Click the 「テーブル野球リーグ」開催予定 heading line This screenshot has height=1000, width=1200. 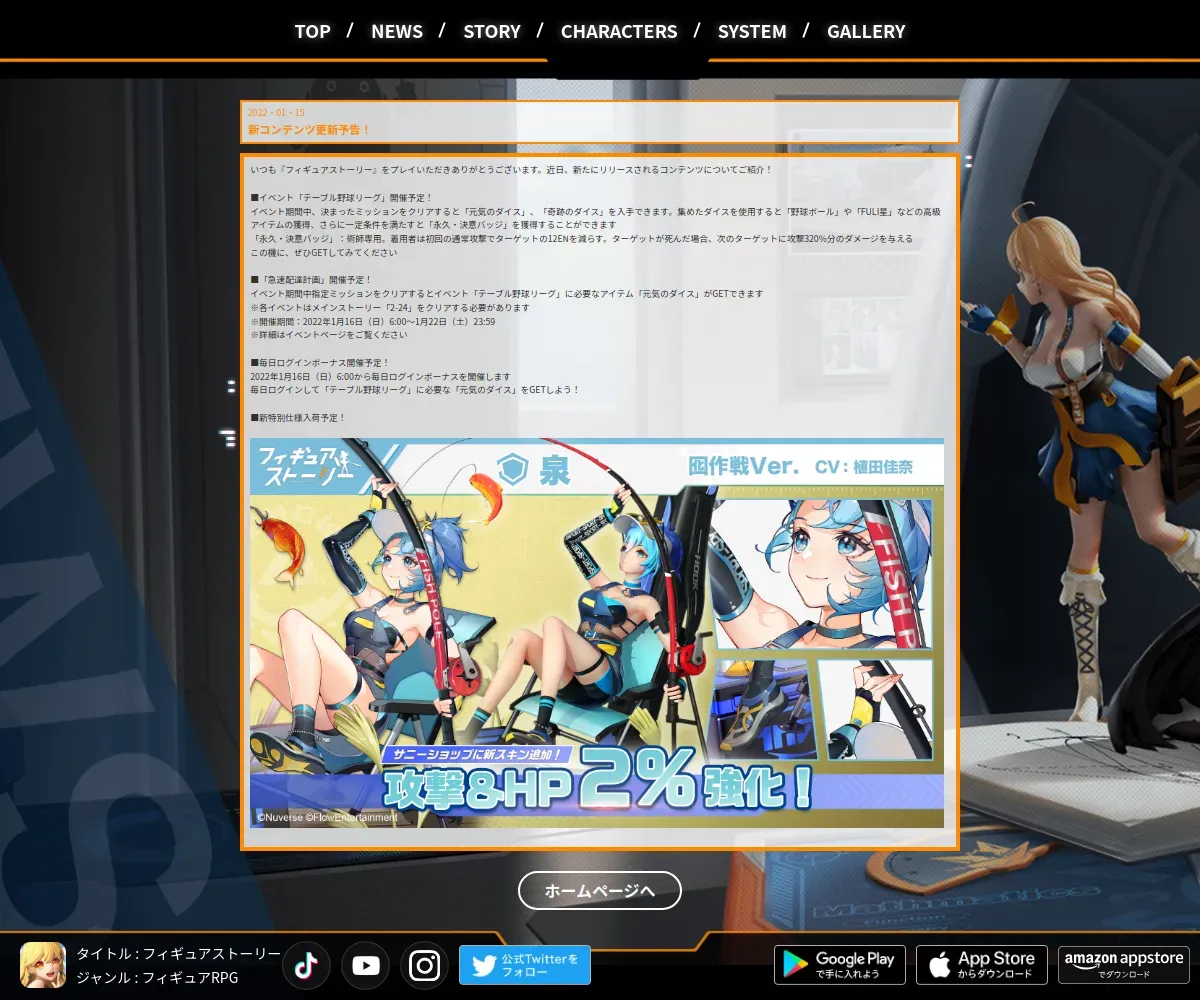341,198
